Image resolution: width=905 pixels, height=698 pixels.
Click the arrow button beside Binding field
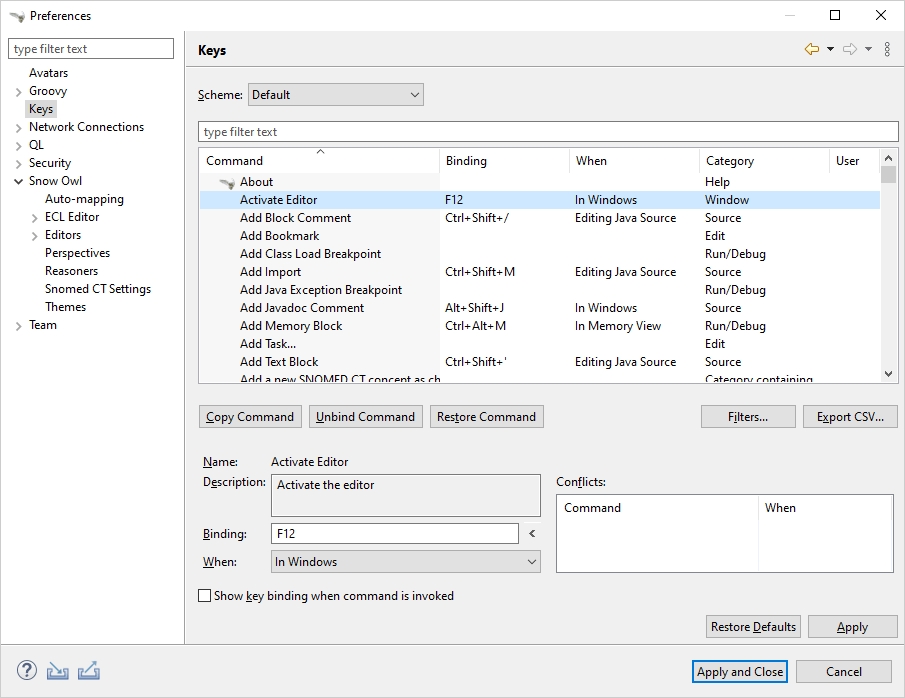tap(532, 534)
